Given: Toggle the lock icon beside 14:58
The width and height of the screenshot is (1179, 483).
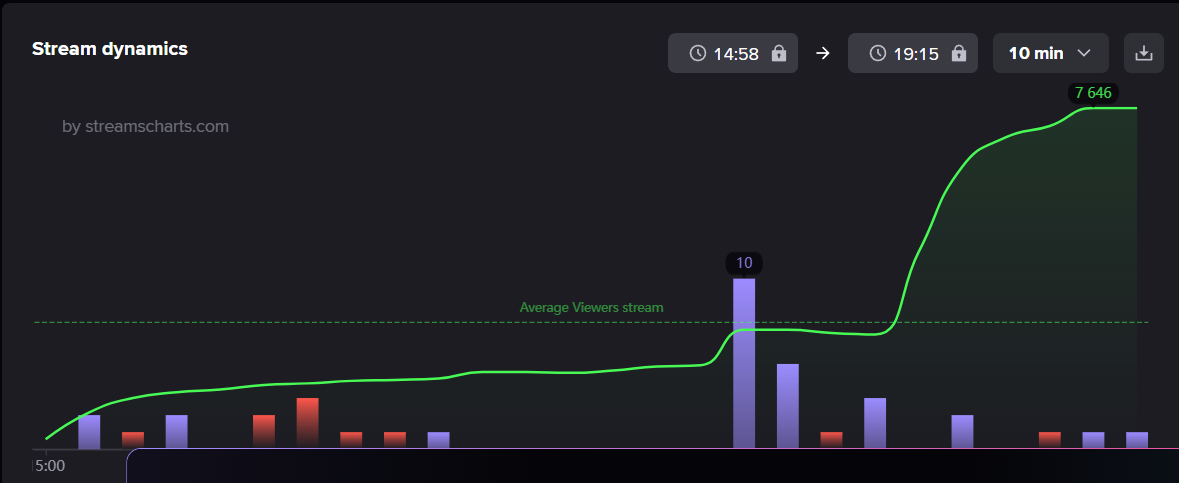Looking at the screenshot, I should pos(779,53).
